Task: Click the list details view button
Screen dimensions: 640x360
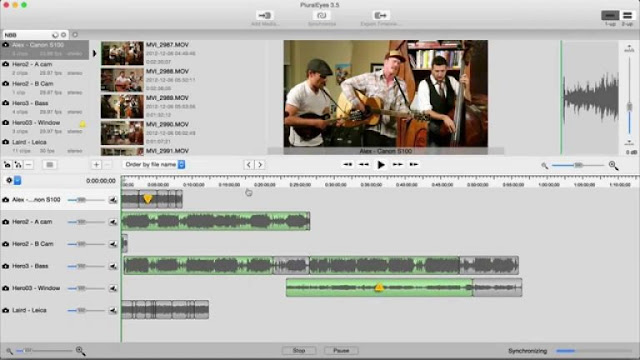Action: point(50,165)
